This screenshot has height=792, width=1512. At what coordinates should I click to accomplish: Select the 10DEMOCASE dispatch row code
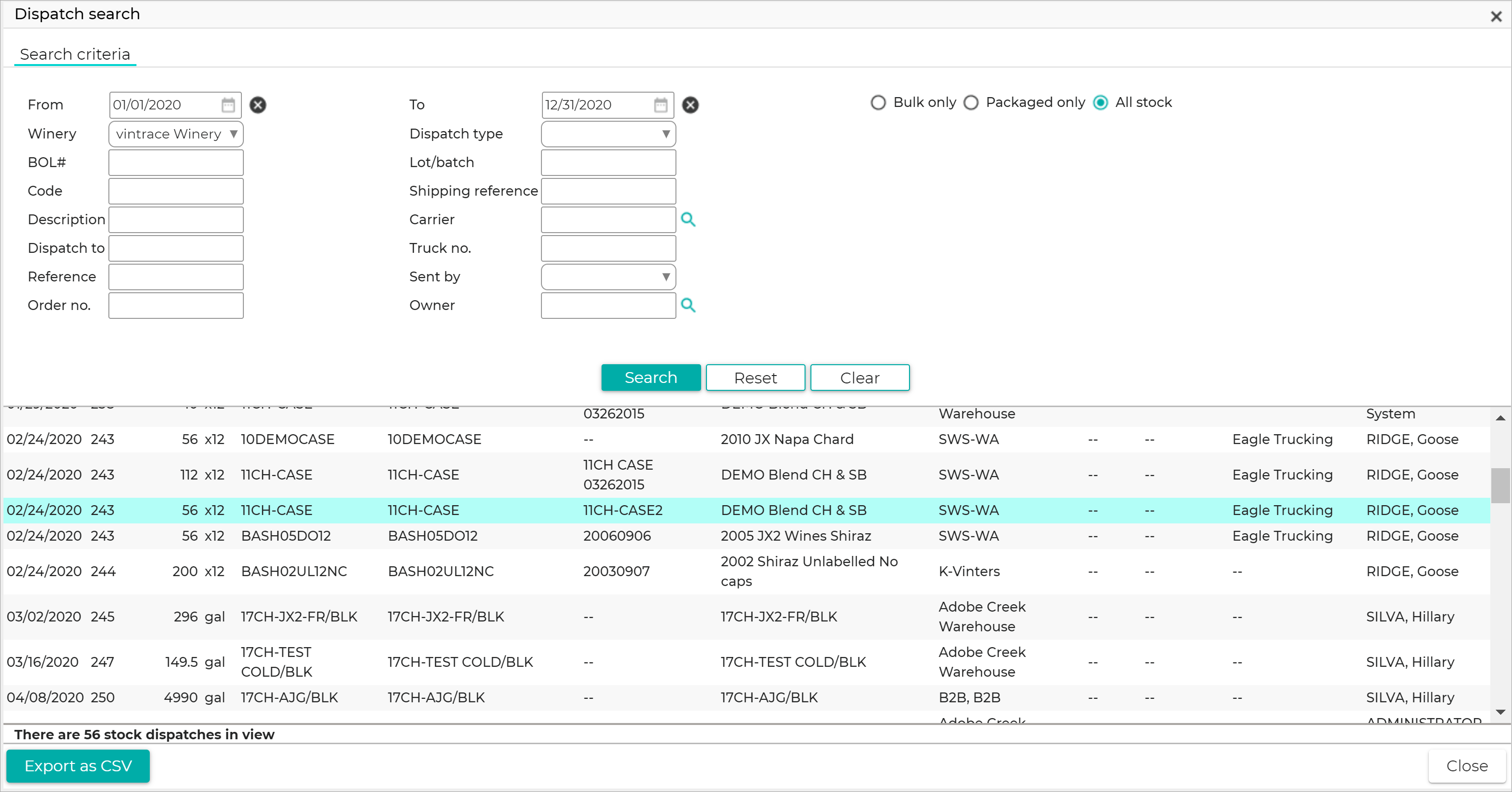[x=288, y=440]
